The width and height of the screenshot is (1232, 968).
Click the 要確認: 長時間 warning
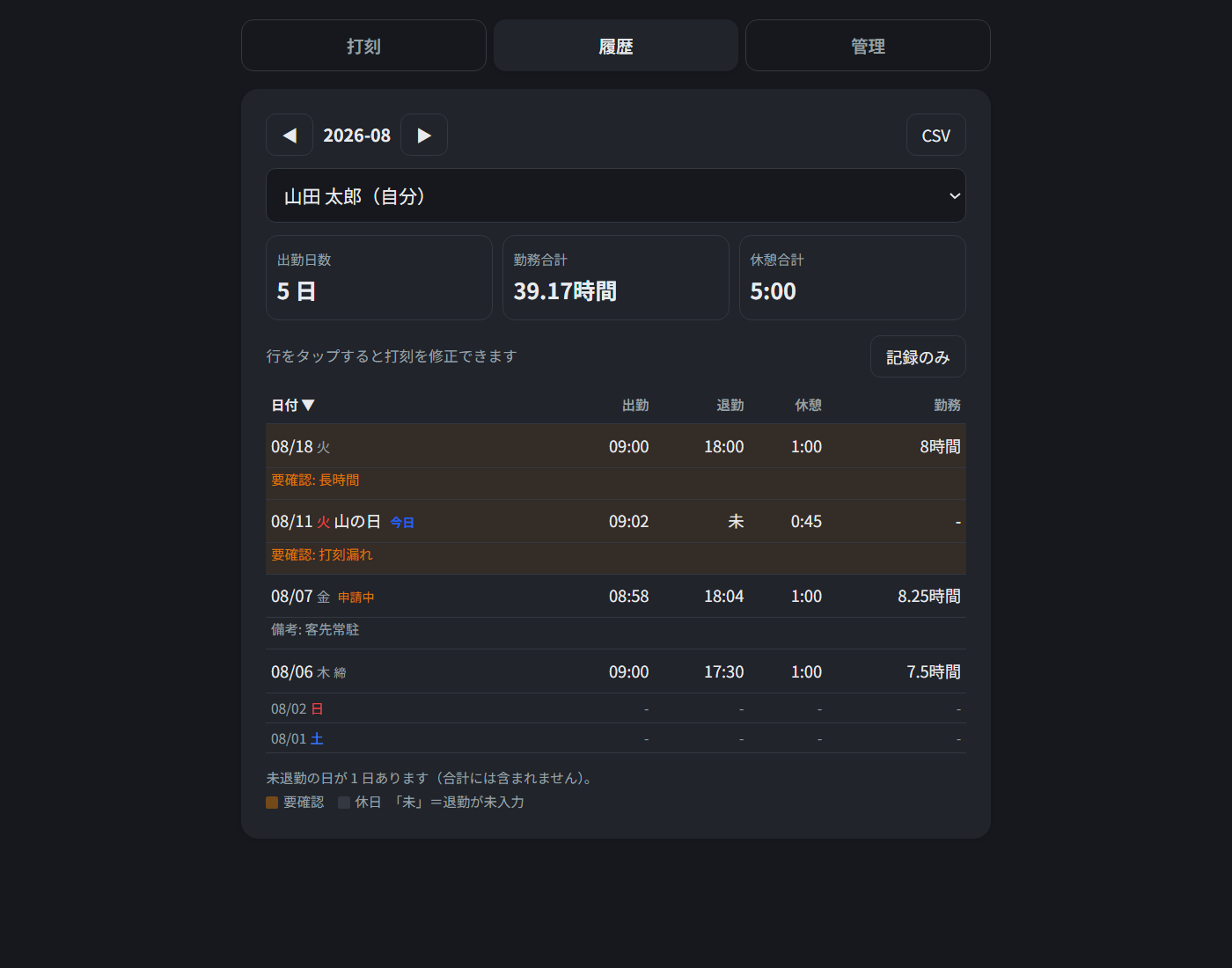pos(315,480)
